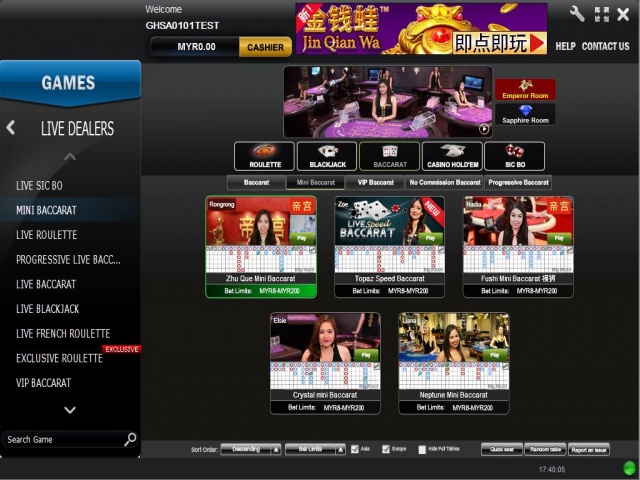640x480 pixels.
Task: Go back using left arrow beside Live Dealers
Action: point(11,128)
